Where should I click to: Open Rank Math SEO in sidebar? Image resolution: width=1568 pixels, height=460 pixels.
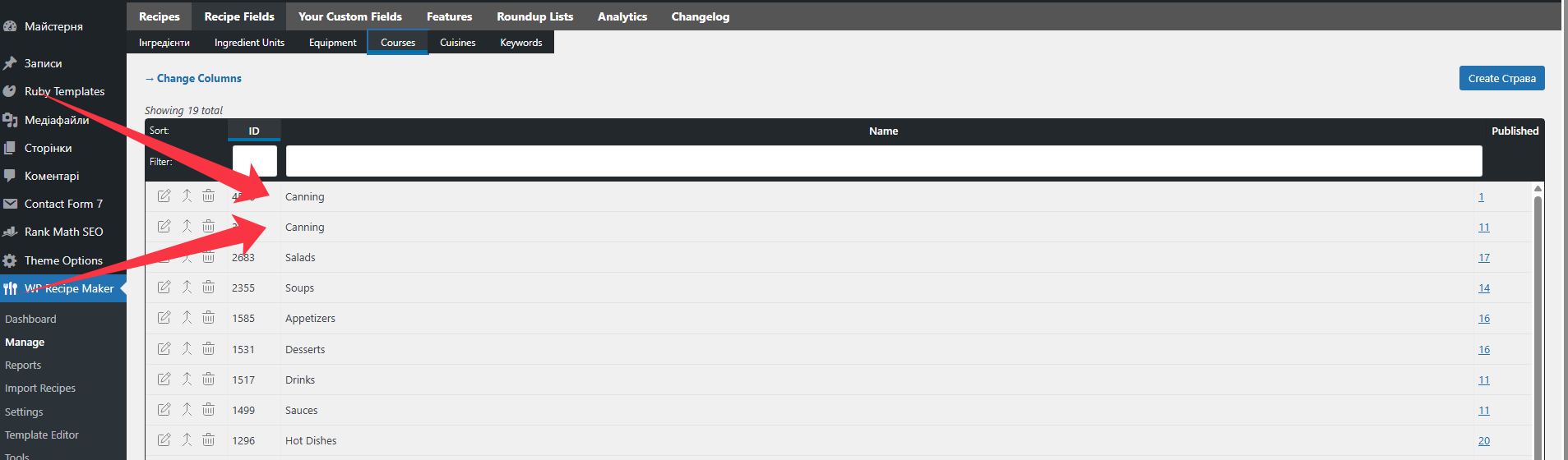tap(63, 232)
